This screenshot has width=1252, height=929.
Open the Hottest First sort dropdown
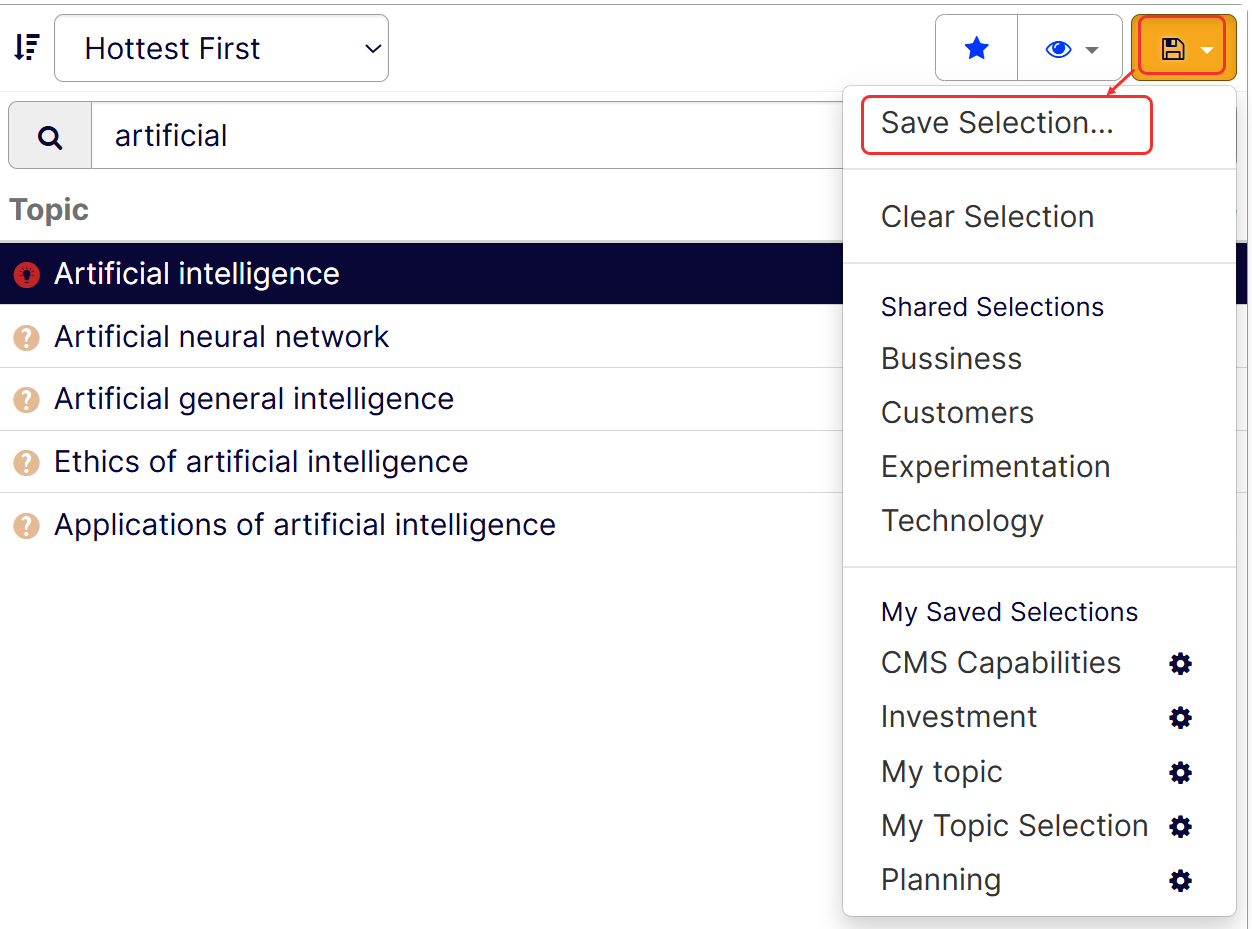coord(221,48)
